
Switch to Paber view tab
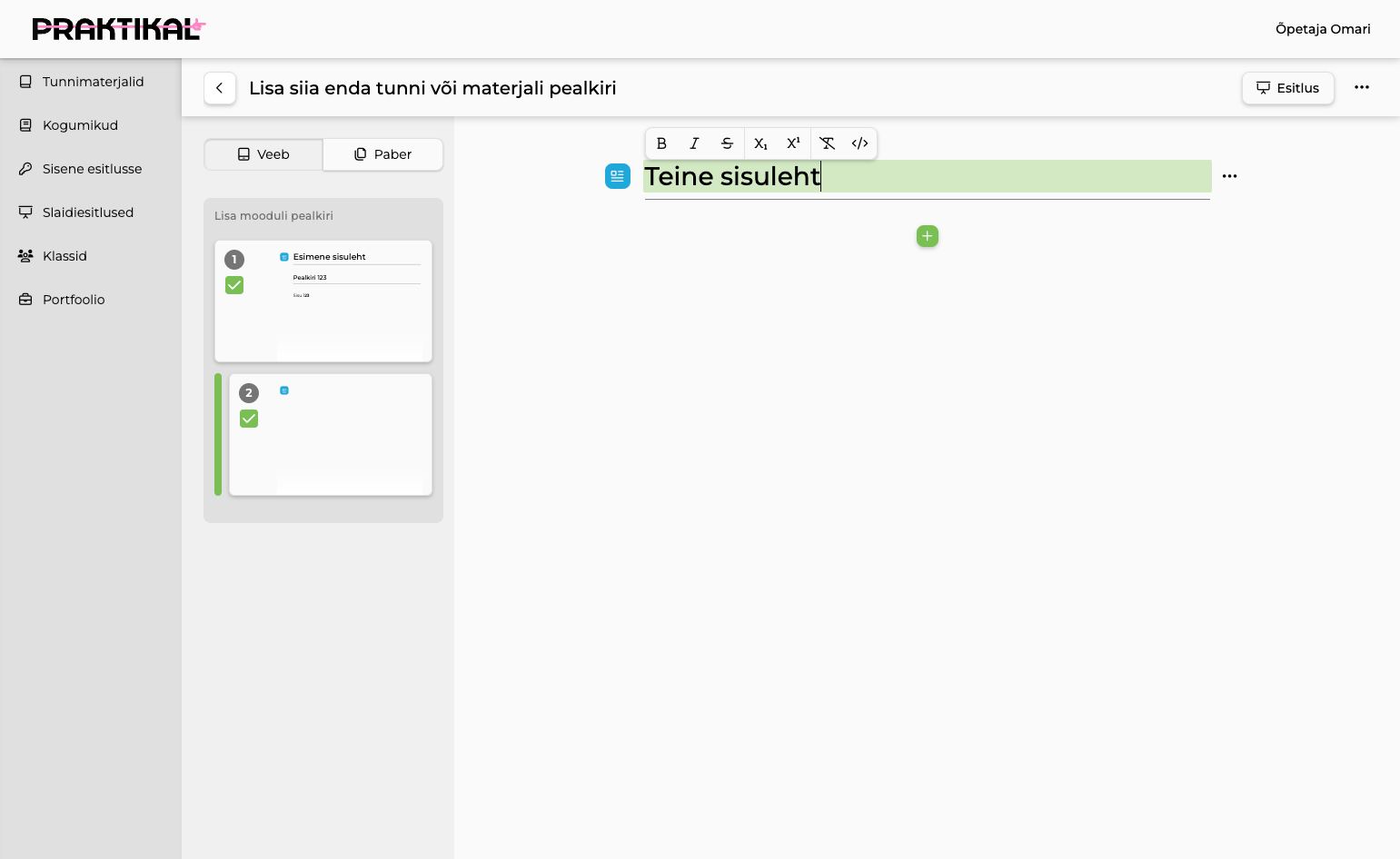[383, 154]
